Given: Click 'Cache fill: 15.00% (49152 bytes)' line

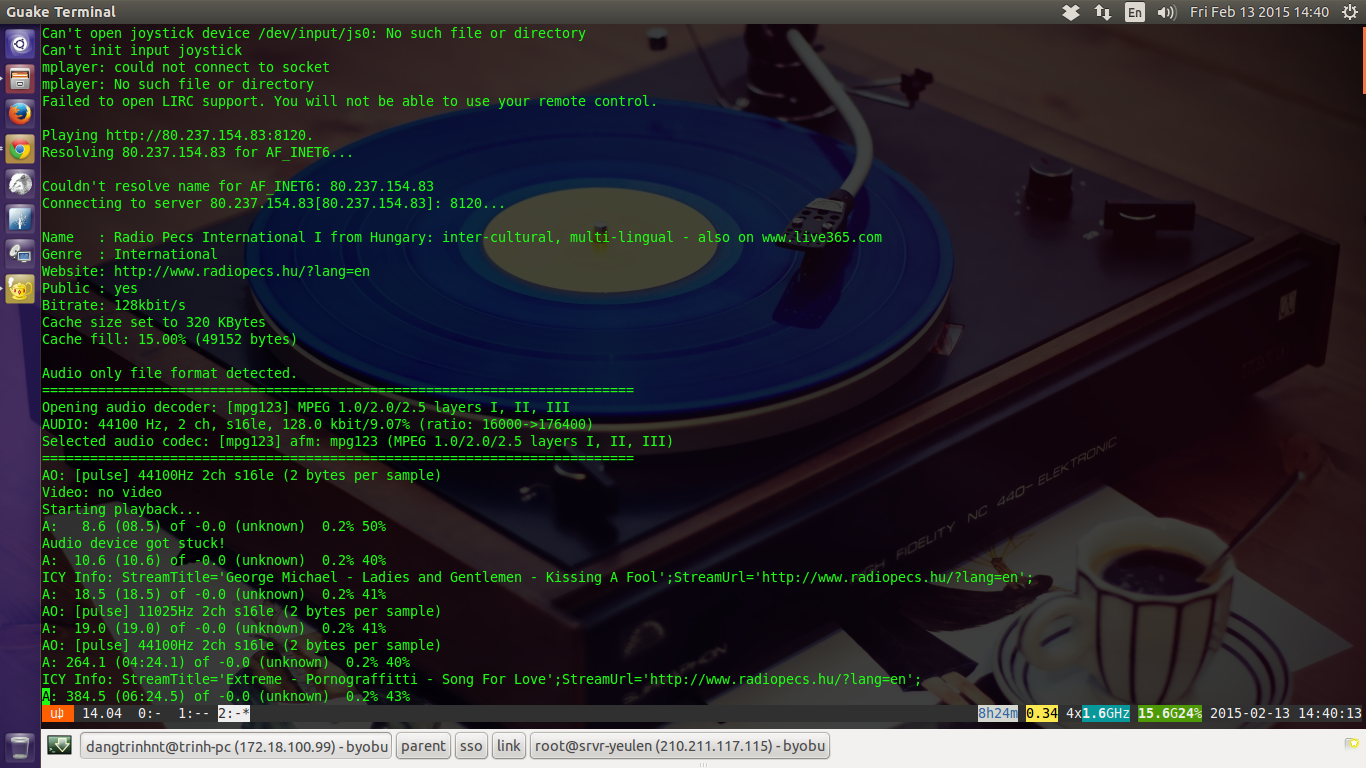Looking at the screenshot, I should 170,339.
